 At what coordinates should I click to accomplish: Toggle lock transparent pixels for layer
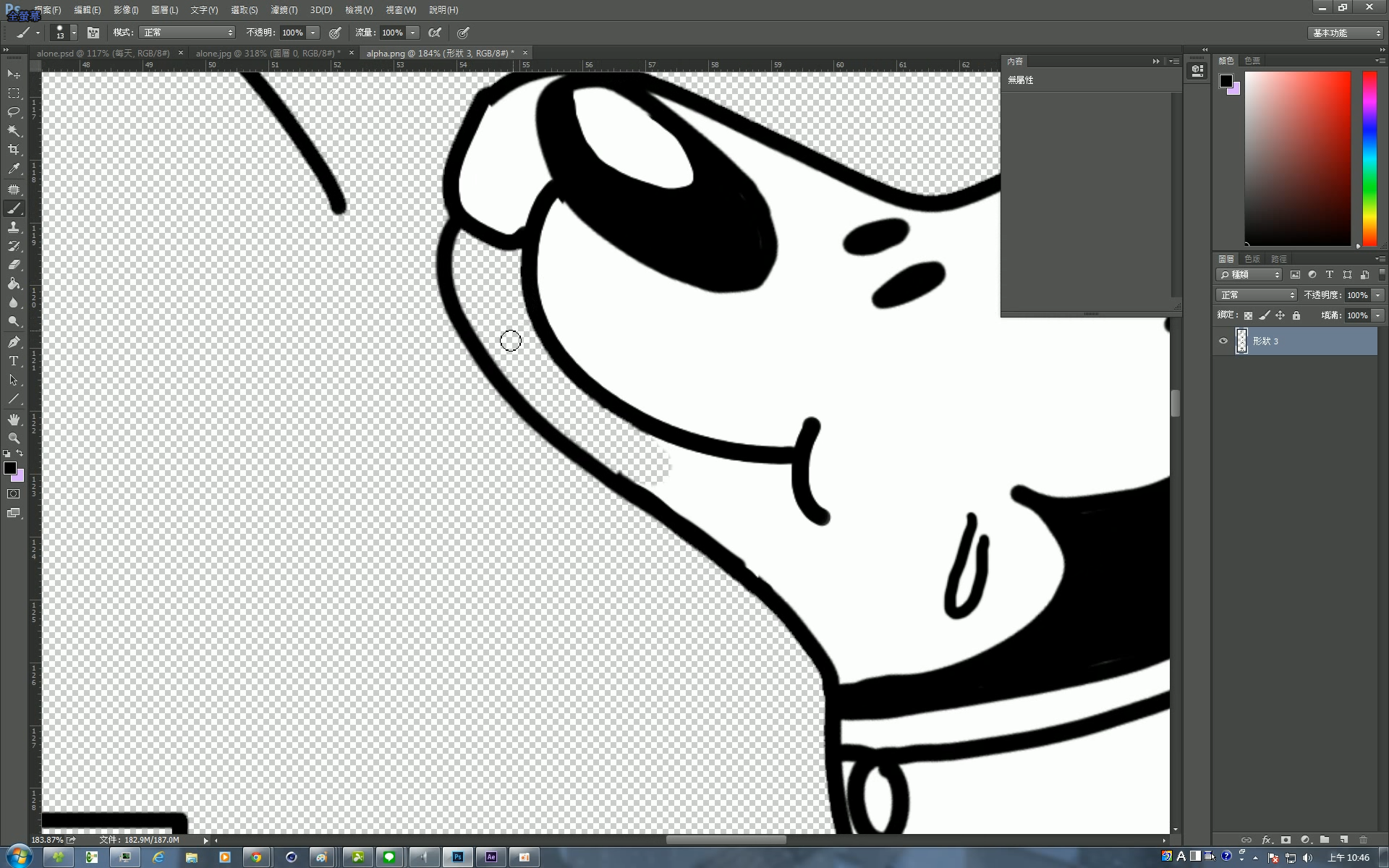[1248, 315]
